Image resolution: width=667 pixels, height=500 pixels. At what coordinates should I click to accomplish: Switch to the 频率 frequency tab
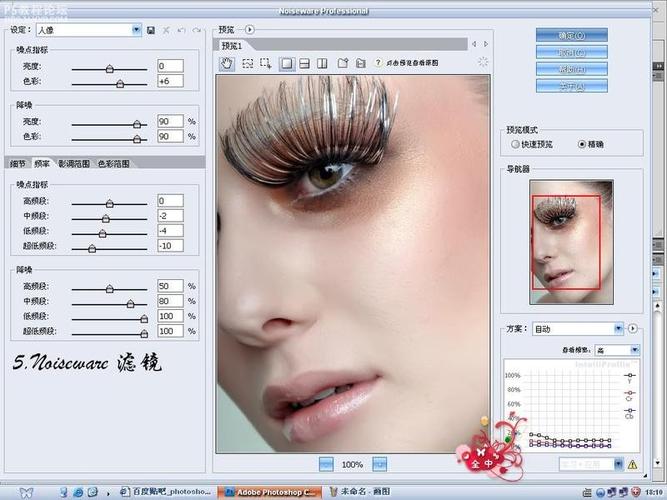[42, 164]
